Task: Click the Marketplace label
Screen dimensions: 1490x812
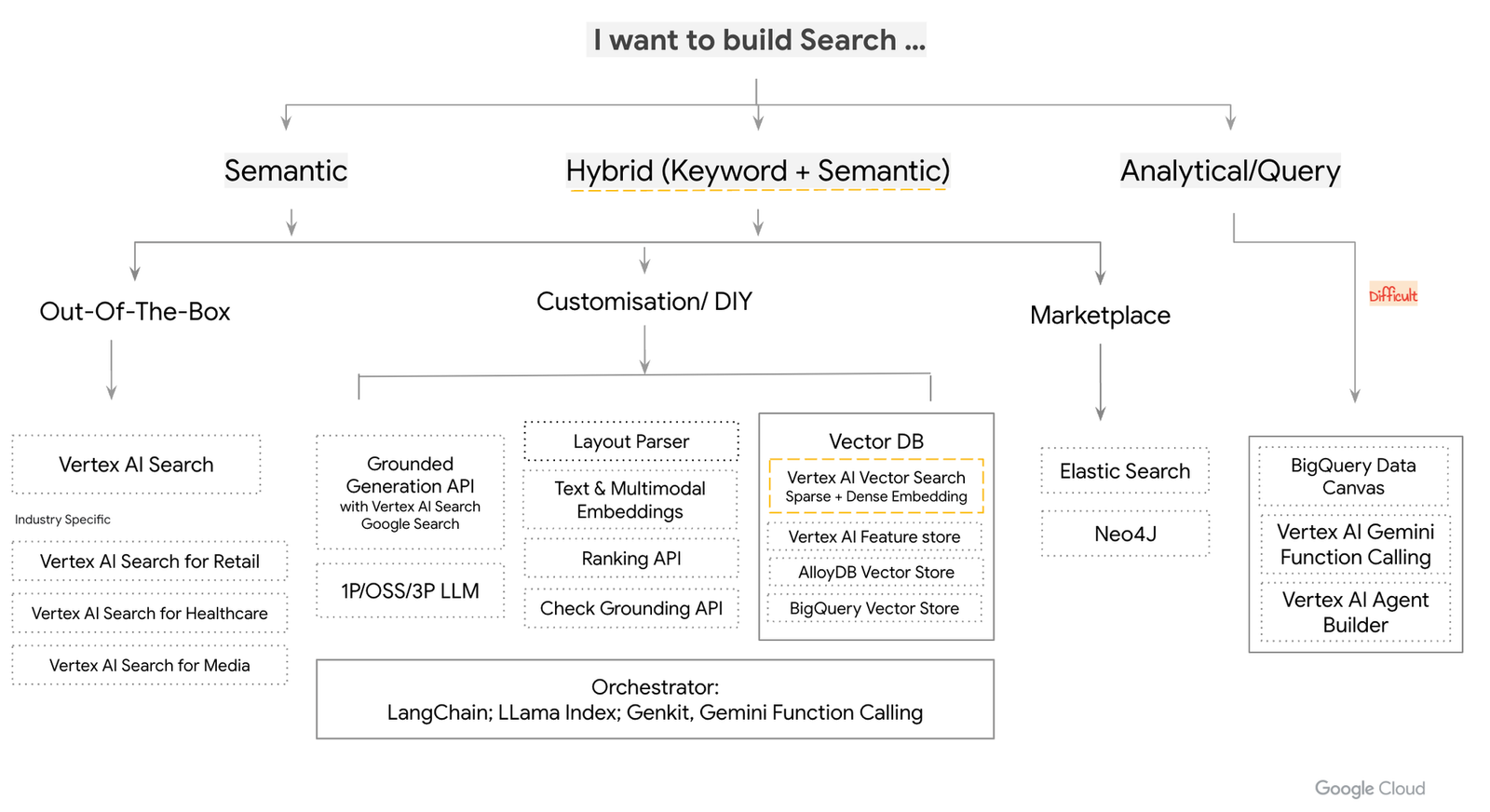Action: (x=1100, y=316)
